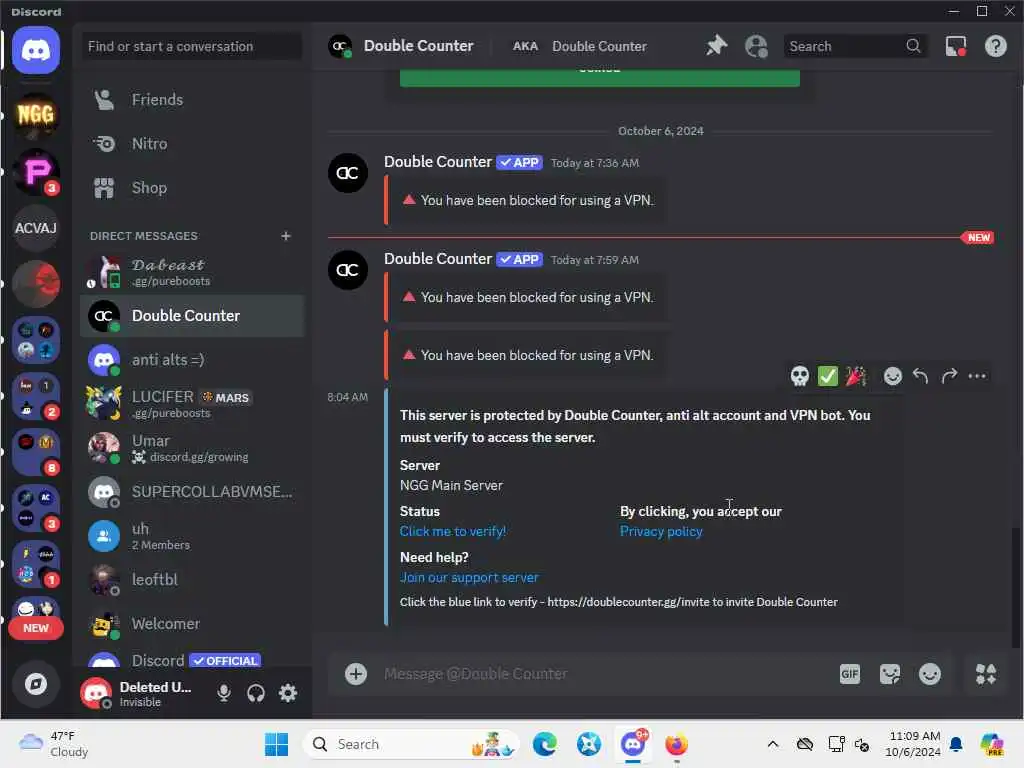Open anti alts =) conversation

point(192,360)
